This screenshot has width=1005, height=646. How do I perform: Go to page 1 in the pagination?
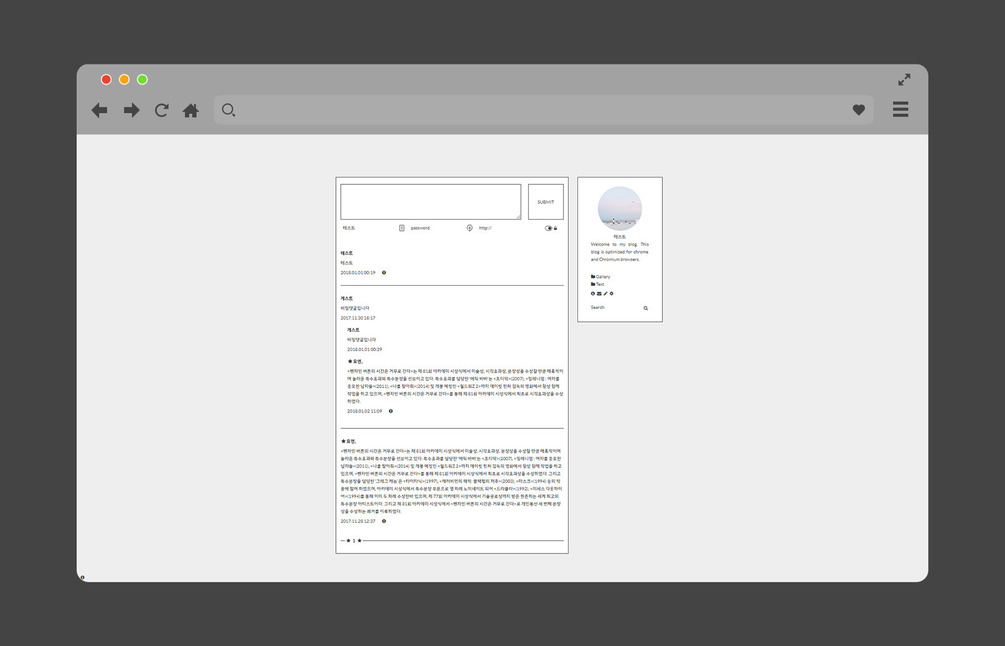pos(354,541)
